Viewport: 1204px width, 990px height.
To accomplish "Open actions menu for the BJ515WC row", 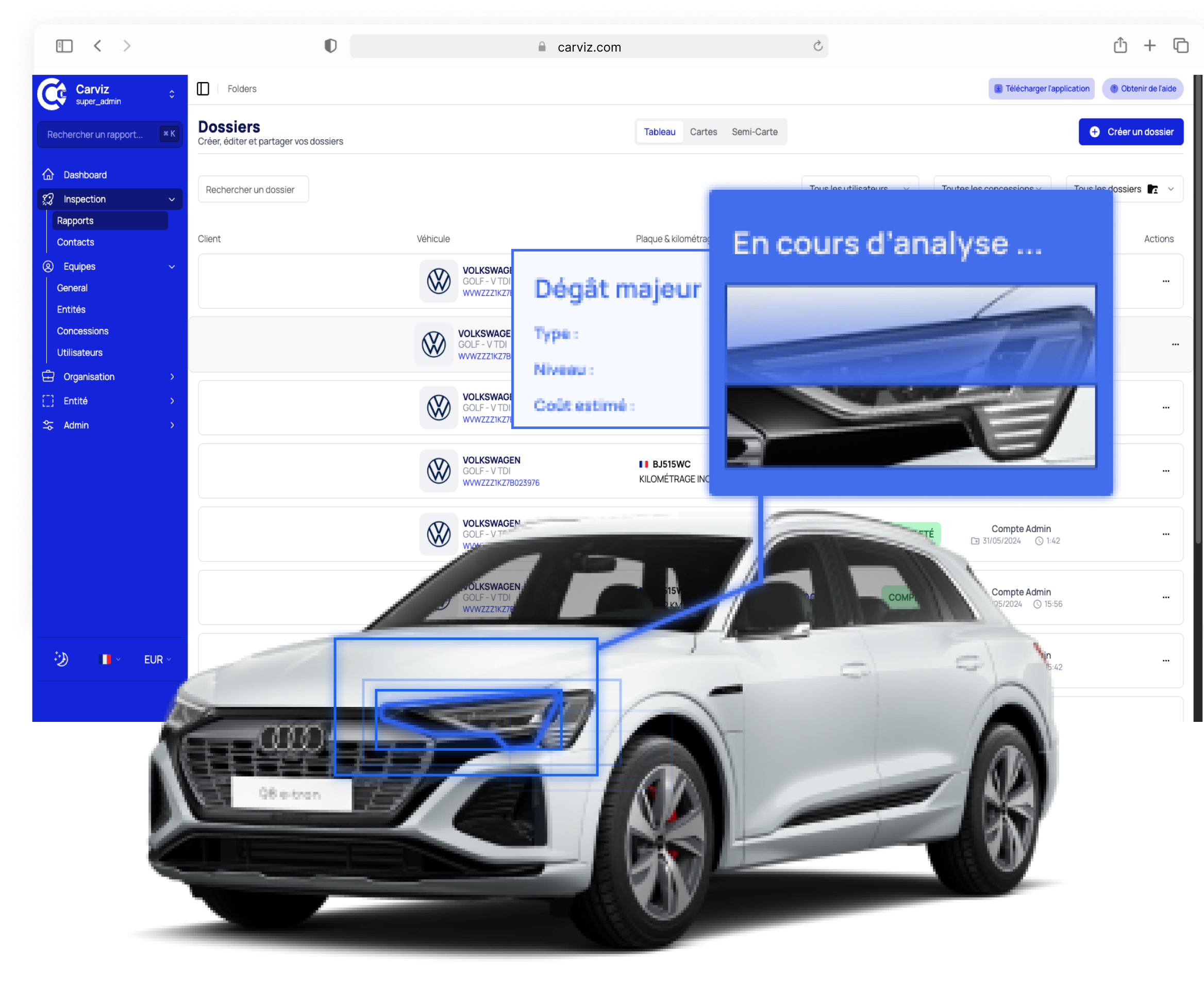I will [x=1166, y=471].
